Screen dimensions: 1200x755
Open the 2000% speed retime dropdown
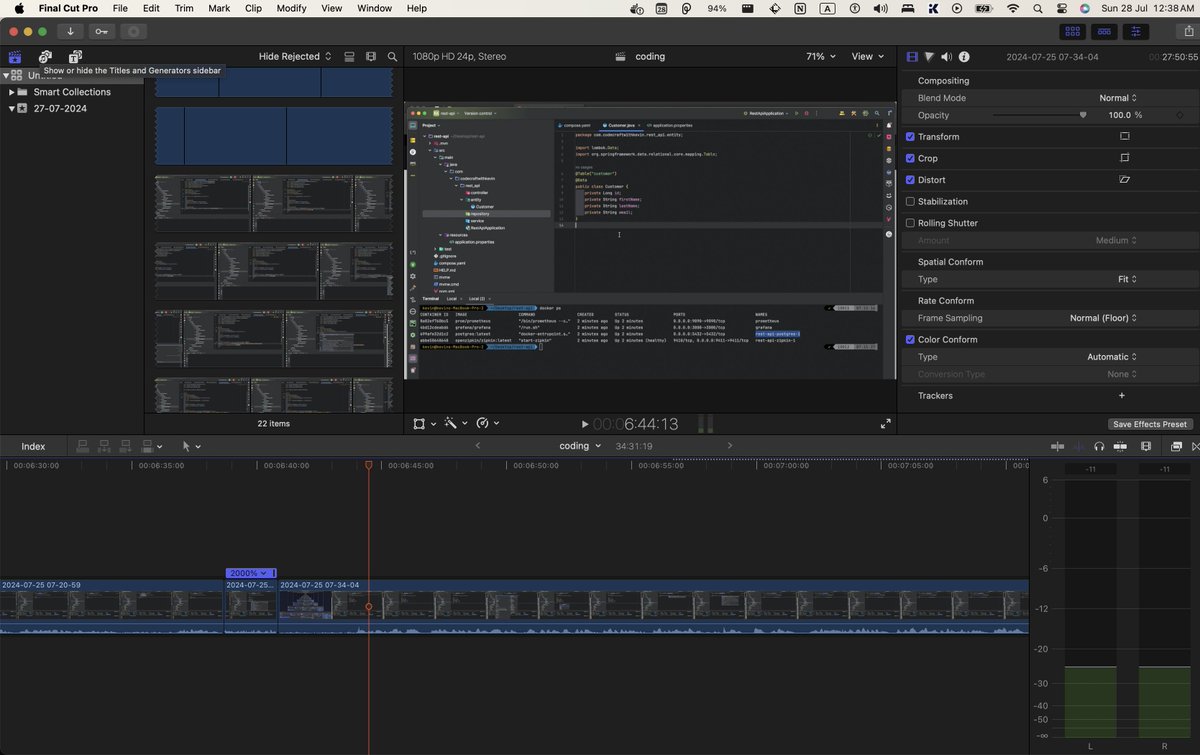[x=250, y=573]
